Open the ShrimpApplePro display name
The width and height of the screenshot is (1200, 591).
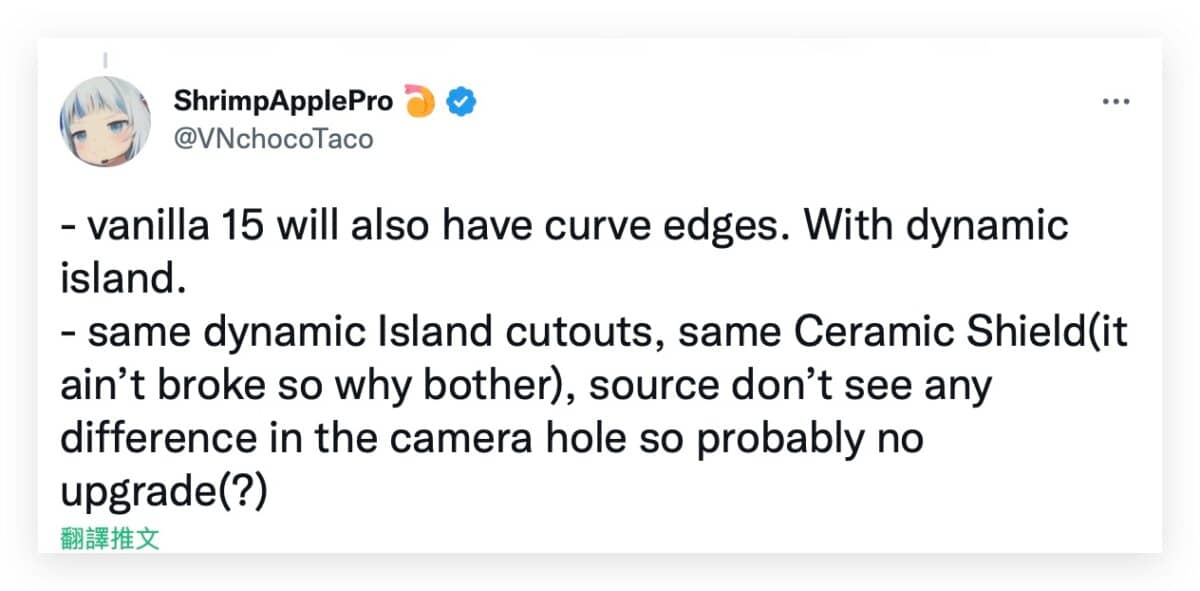pyautogui.click(x=284, y=101)
